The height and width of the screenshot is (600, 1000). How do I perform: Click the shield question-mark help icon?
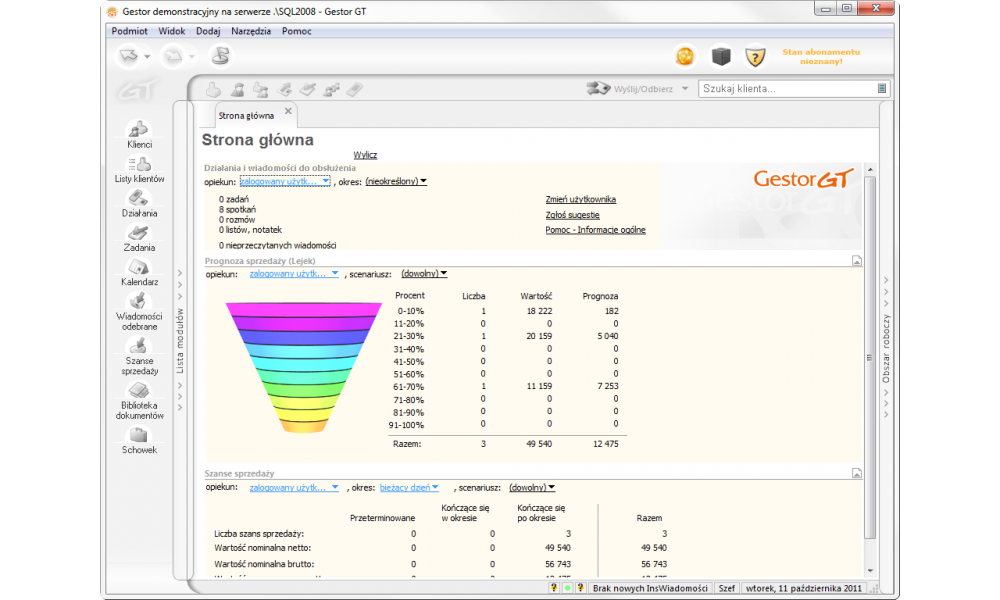(755, 57)
